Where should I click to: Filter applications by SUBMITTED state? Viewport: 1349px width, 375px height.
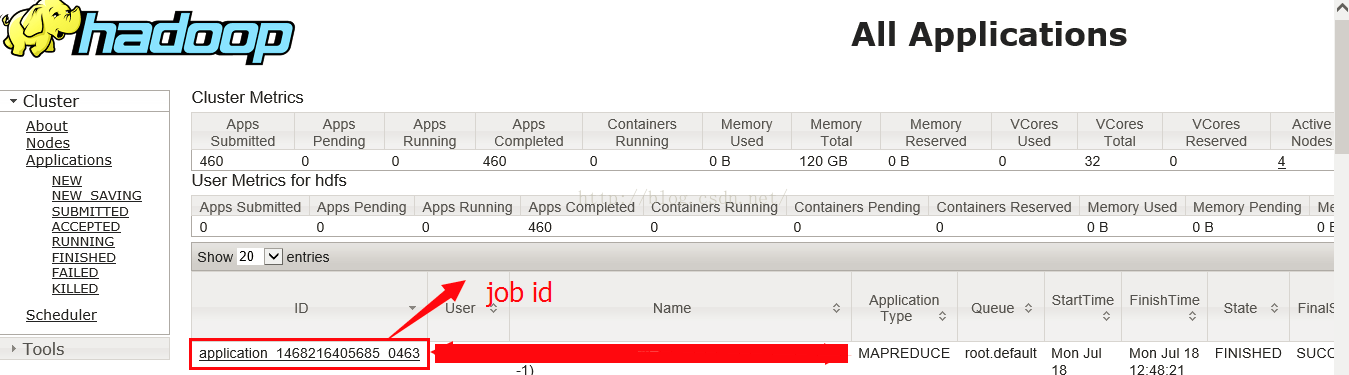pos(90,212)
